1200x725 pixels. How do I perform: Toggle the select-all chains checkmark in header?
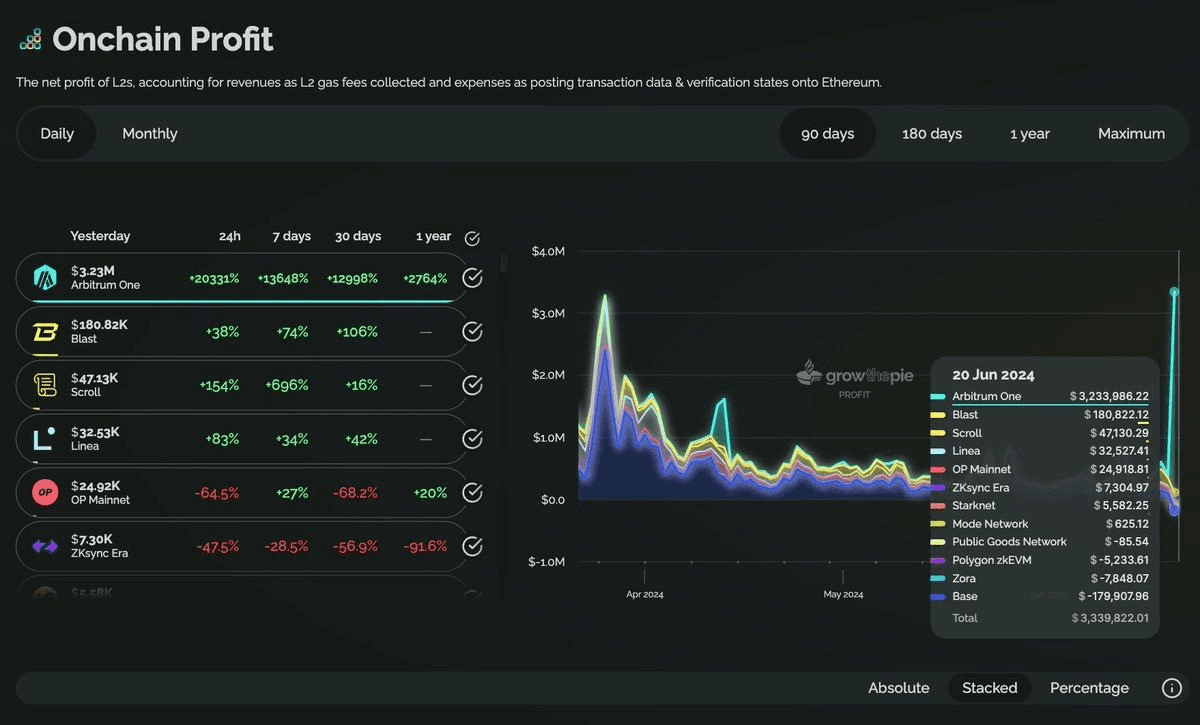(x=472, y=238)
